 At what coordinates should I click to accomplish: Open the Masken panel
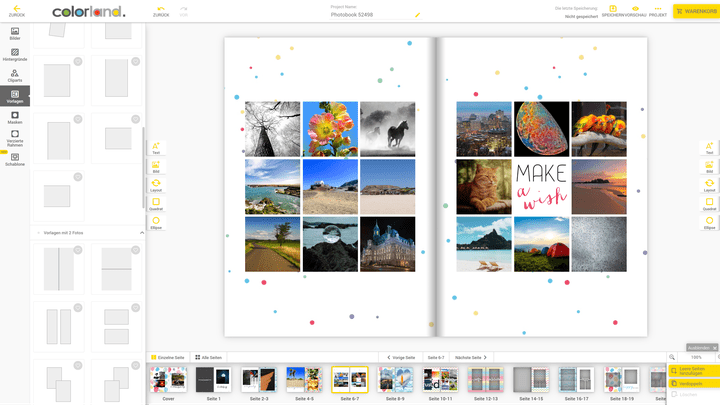coord(15,118)
